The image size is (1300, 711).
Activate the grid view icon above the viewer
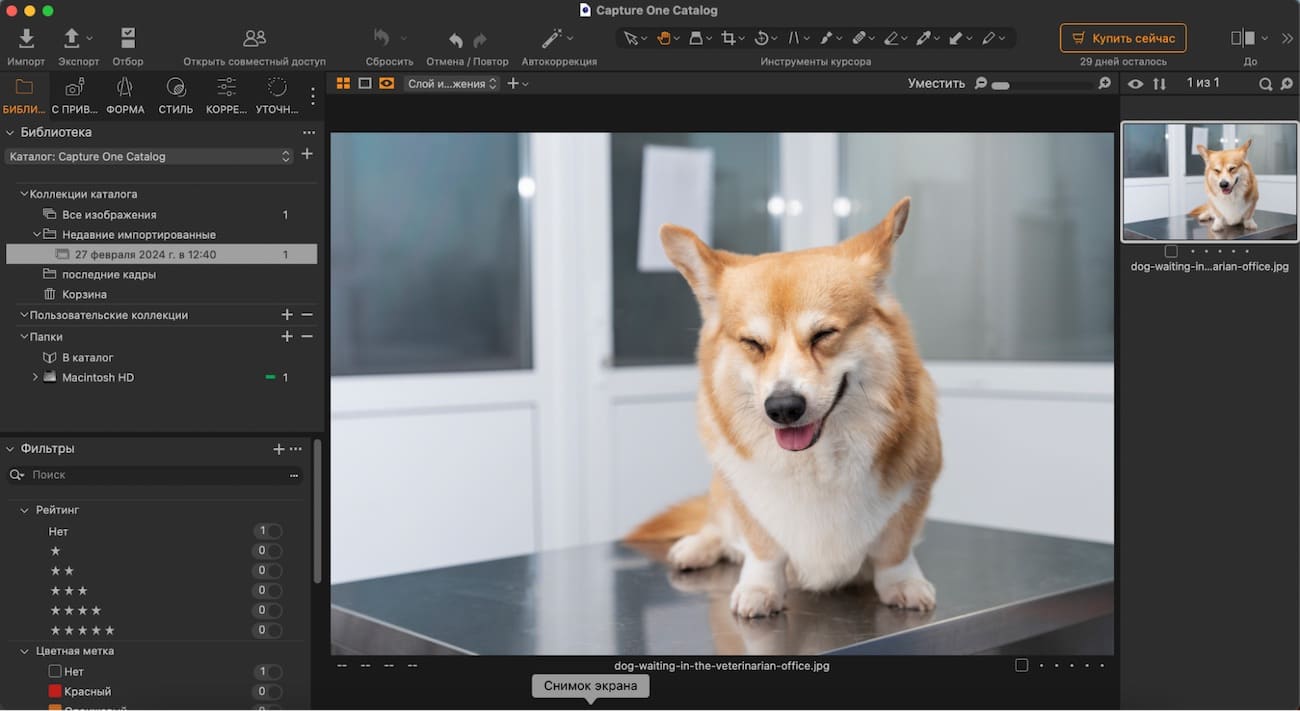coord(343,83)
